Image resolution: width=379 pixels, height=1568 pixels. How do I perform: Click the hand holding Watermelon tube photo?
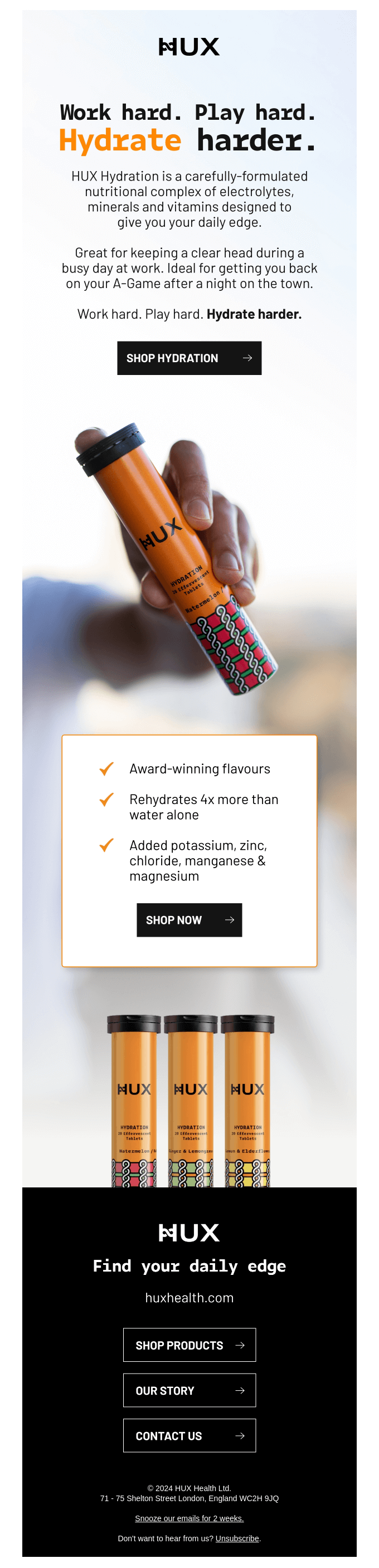click(177, 560)
